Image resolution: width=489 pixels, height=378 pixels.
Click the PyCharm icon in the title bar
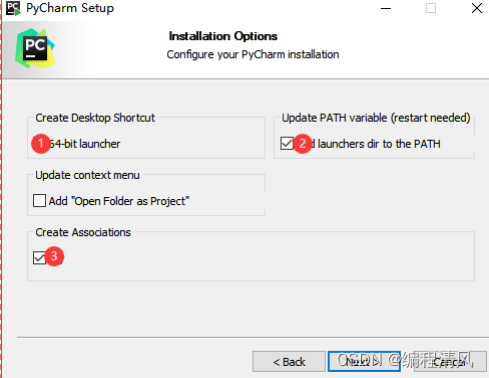point(13,8)
